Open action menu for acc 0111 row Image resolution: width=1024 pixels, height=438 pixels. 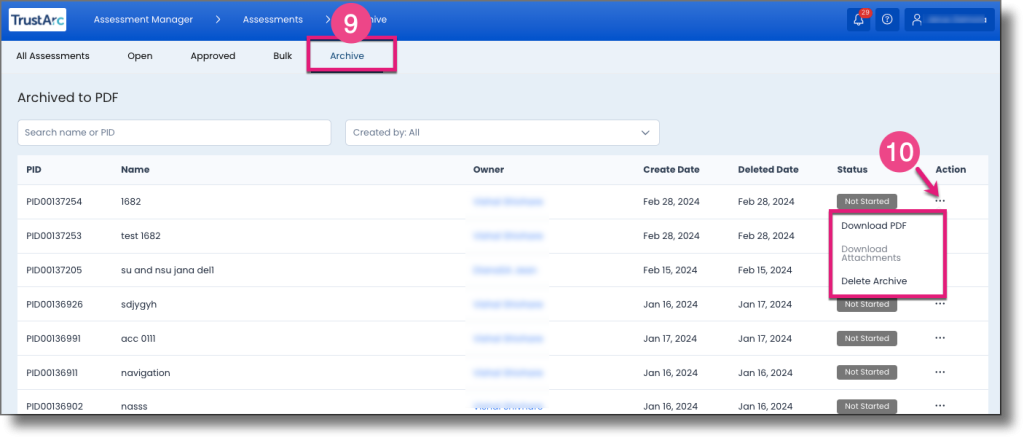click(x=940, y=338)
